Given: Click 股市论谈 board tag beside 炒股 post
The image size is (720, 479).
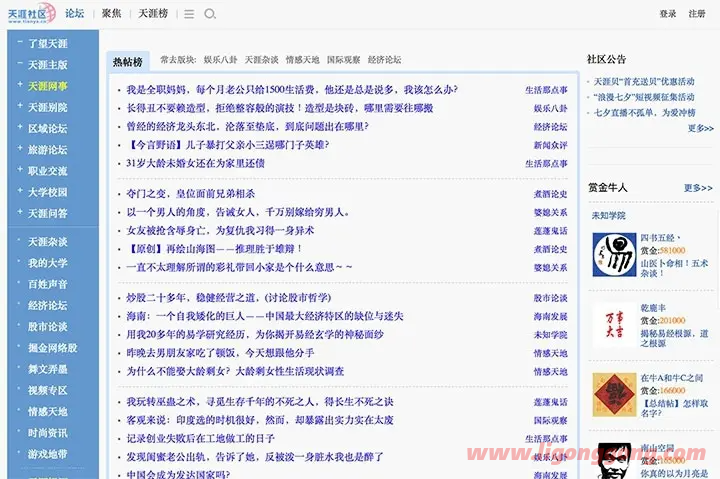Looking at the screenshot, I should coord(551,298).
